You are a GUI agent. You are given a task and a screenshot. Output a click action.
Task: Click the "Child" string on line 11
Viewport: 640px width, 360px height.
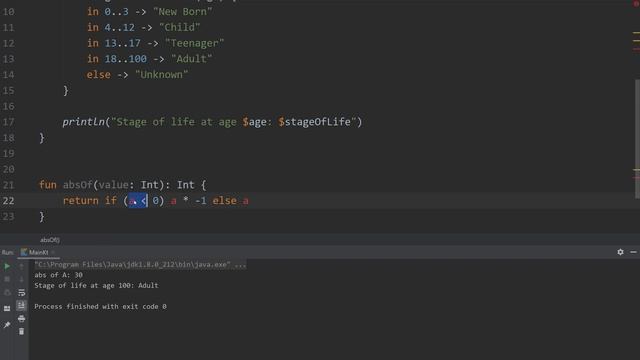(x=180, y=27)
